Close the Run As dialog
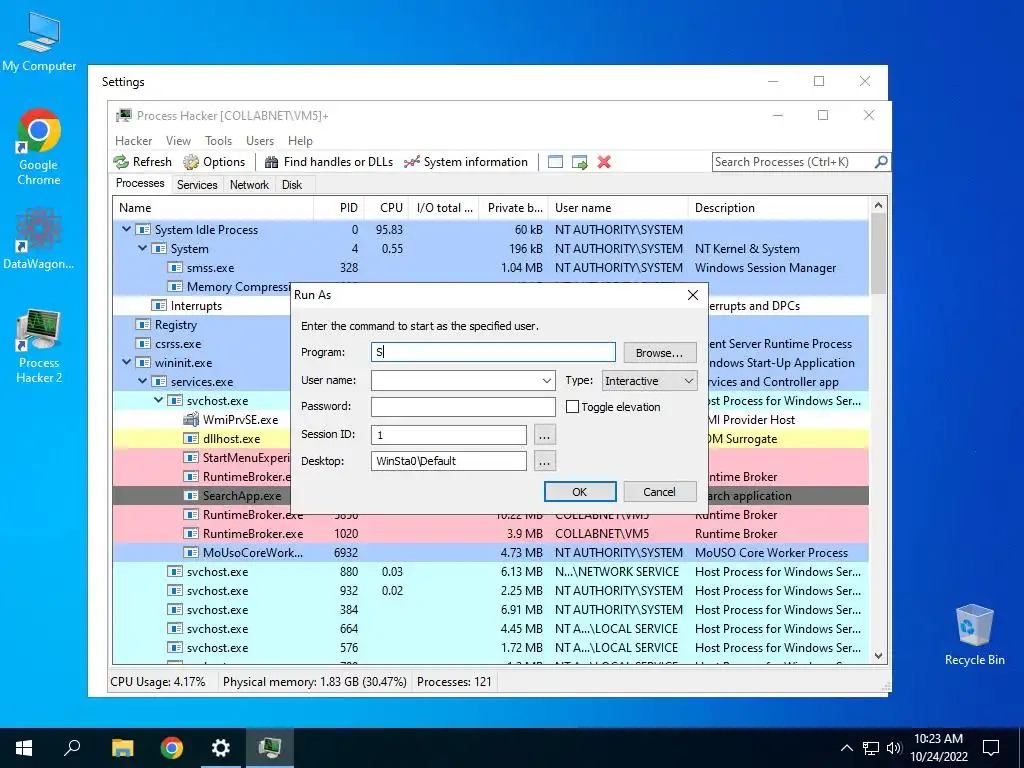 pos(693,295)
